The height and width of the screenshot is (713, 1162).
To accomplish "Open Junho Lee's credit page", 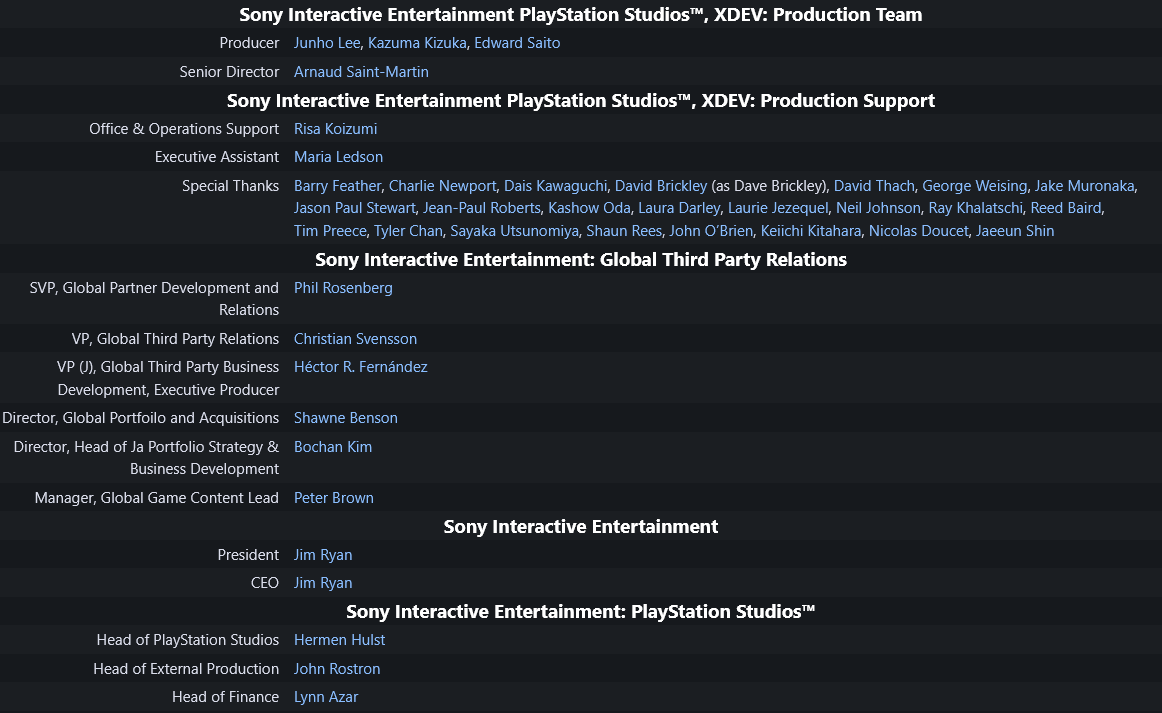I will (327, 43).
